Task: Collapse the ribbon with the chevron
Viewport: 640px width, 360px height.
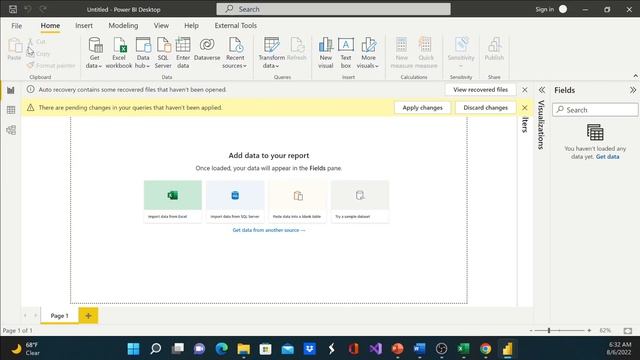Action: (635, 76)
